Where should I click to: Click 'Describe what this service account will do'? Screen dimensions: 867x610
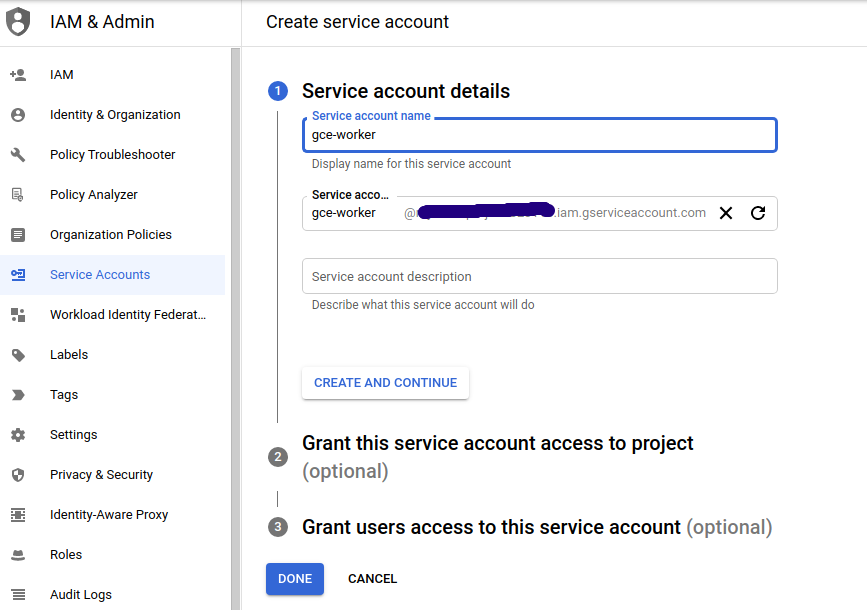pyautogui.click(x=423, y=305)
